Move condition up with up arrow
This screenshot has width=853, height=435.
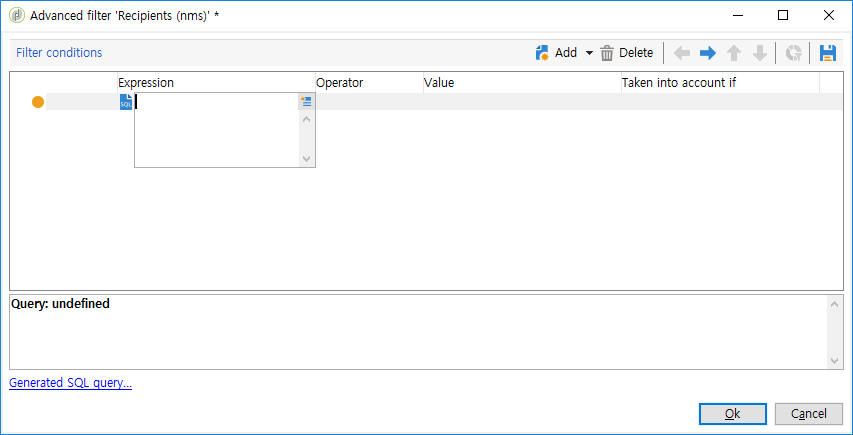coord(734,53)
